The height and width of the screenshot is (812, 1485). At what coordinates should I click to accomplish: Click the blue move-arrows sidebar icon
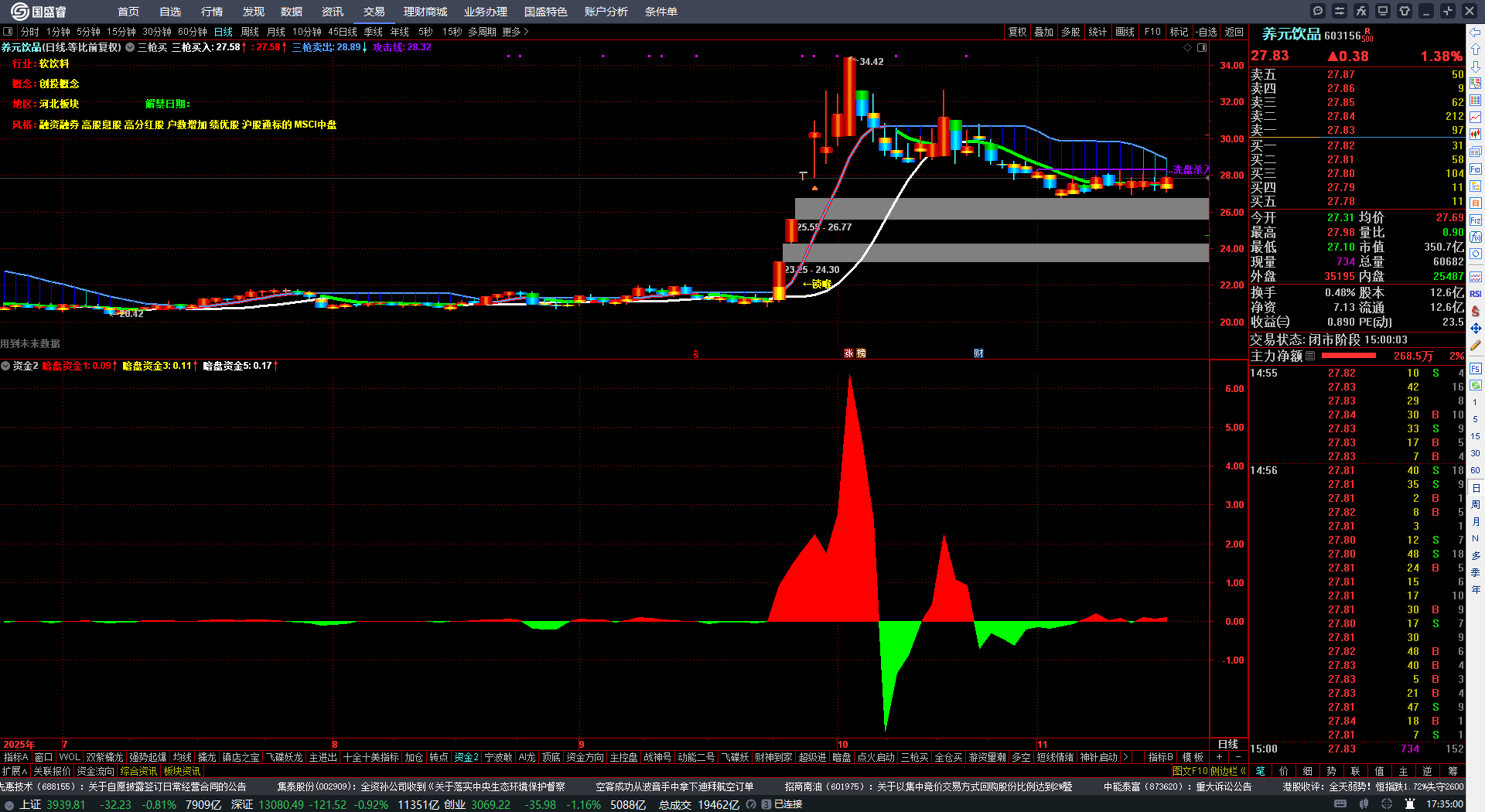point(1476,329)
